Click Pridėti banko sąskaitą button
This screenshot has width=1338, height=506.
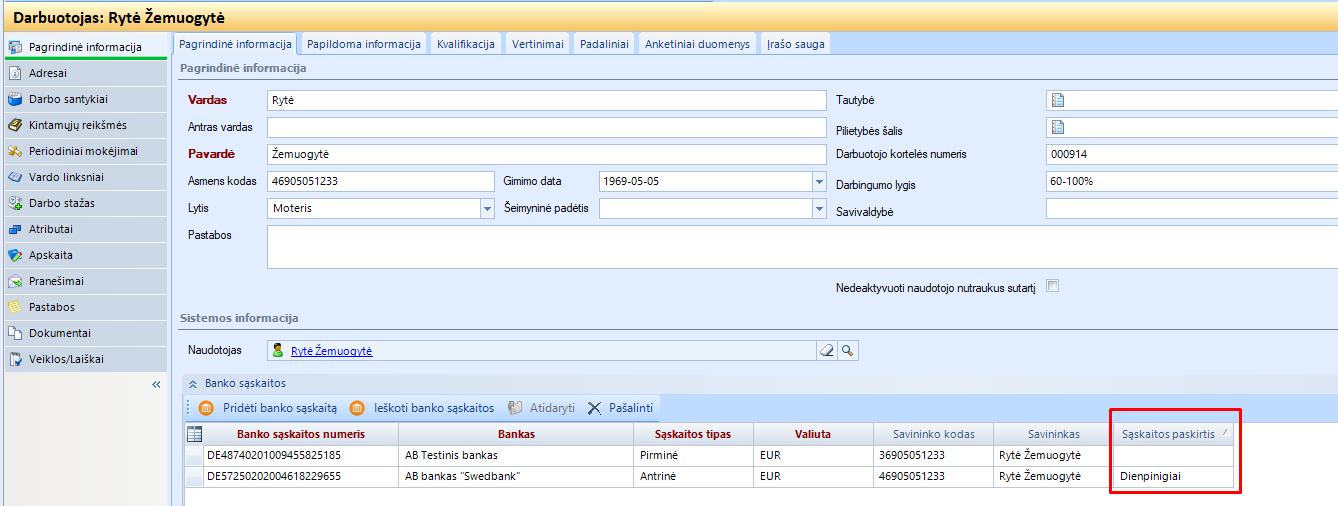tap(268, 408)
